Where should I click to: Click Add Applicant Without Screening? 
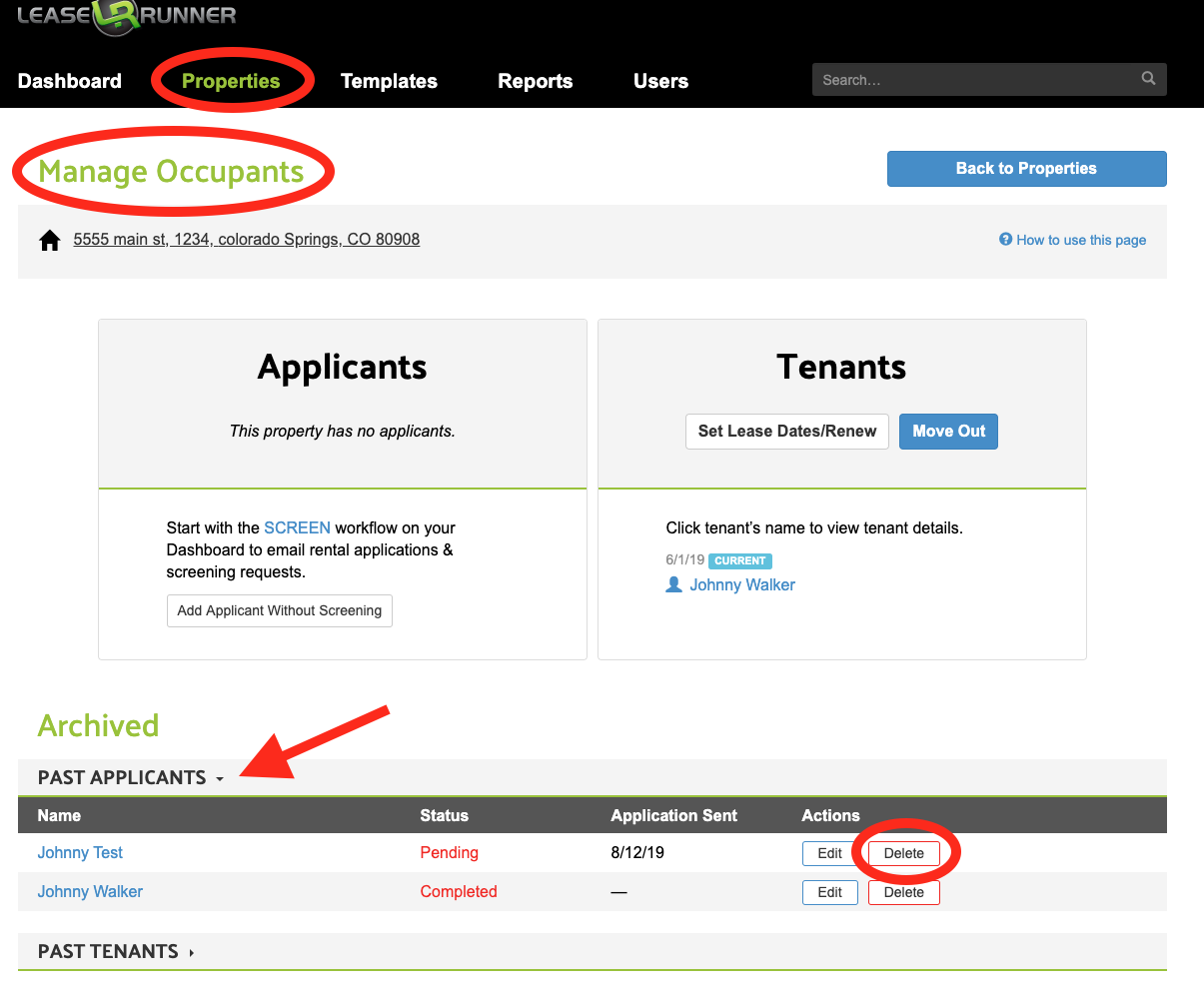pyautogui.click(x=280, y=611)
